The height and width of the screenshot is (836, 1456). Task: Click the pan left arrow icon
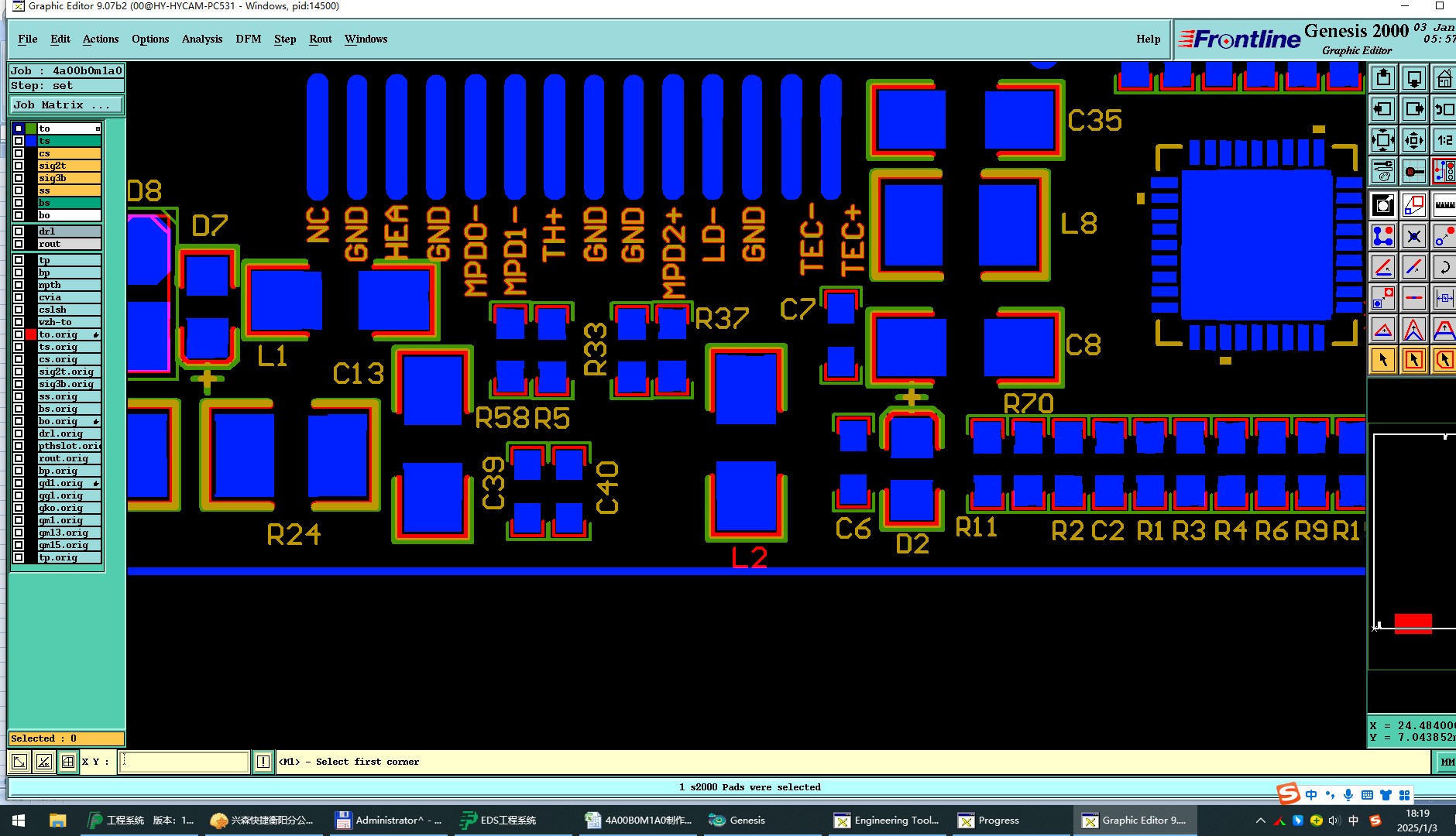click(x=1383, y=109)
